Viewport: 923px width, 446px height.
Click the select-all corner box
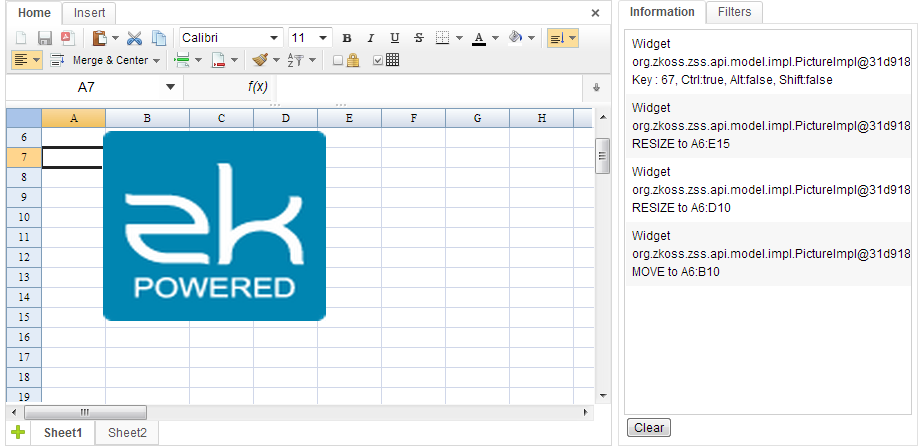pyautogui.click(x=24, y=118)
